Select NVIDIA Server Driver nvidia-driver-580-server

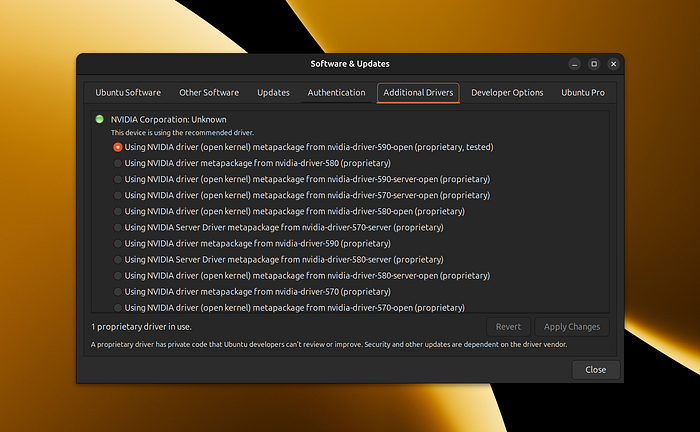[x=118, y=259]
